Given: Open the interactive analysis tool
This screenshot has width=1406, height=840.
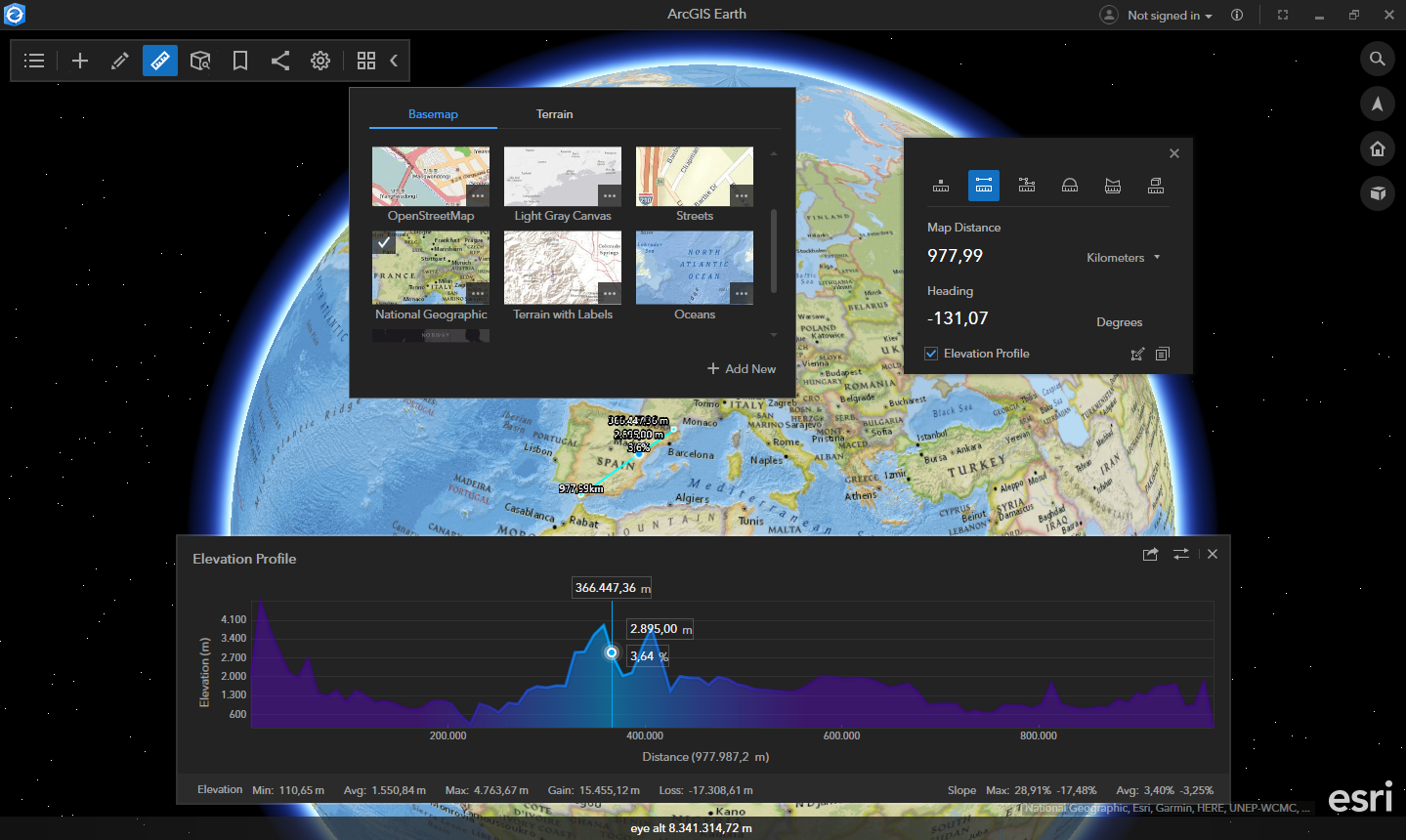Looking at the screenshot, I should (x=200, y=61).
